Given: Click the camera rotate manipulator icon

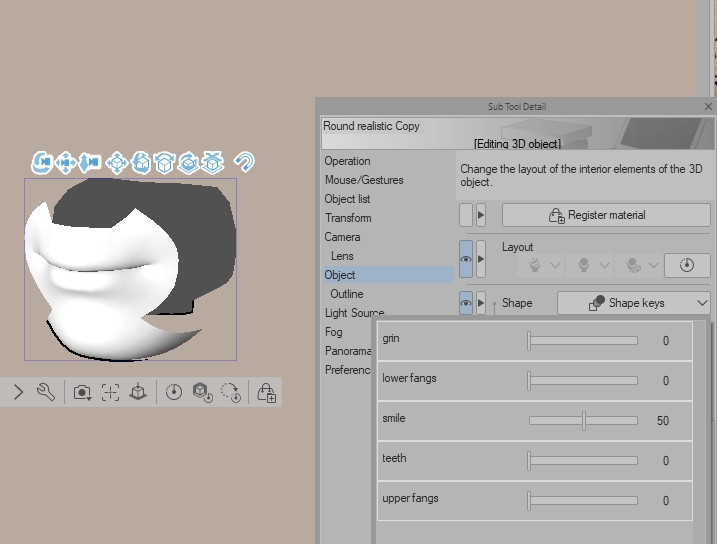Looking at the screenshot, I should coord(42,162).
